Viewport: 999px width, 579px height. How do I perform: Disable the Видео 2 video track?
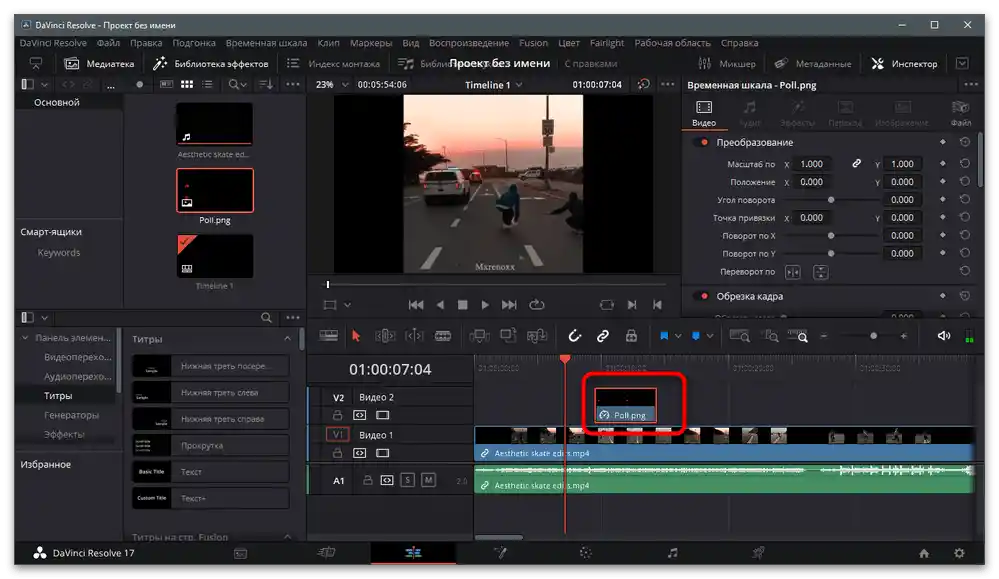[382, 415]
